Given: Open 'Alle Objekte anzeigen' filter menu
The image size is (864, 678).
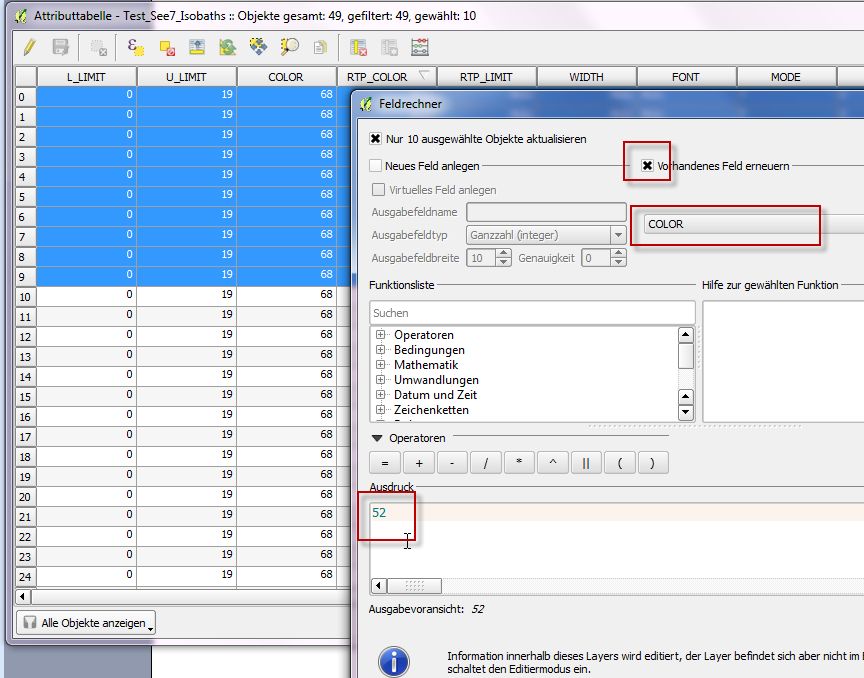Looking at the screenshot, I should coord(86,623).
